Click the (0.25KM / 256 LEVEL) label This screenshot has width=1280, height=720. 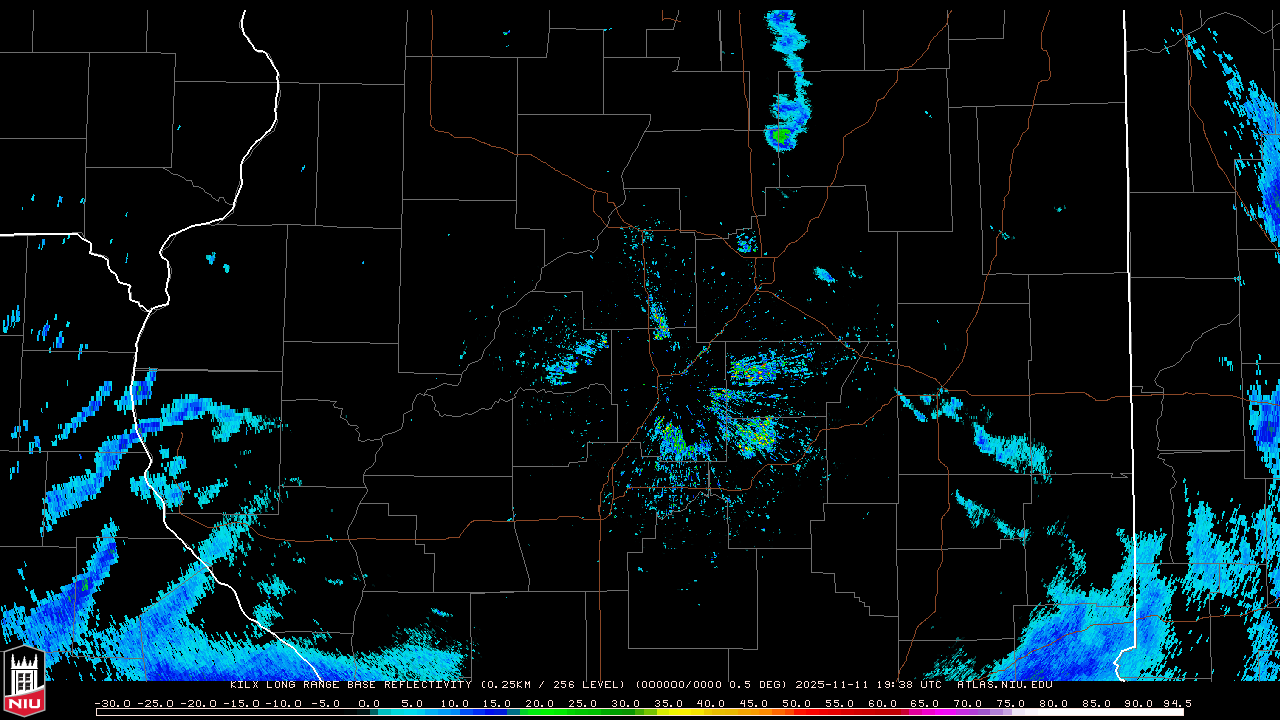553,685
